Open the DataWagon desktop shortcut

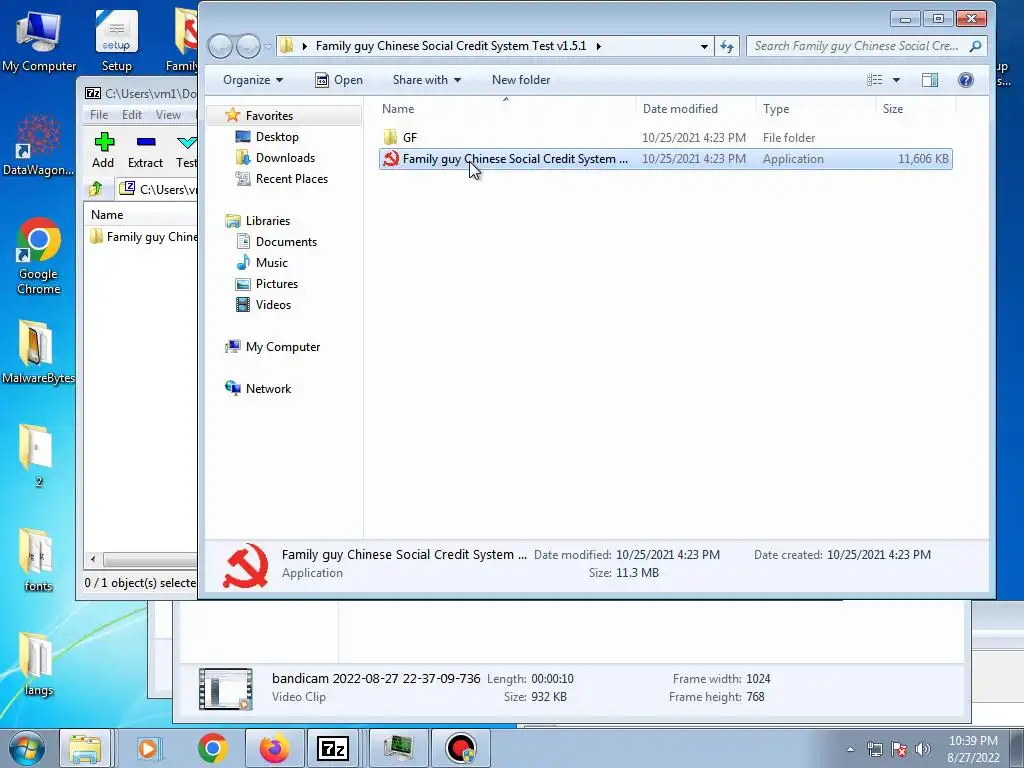39,145
